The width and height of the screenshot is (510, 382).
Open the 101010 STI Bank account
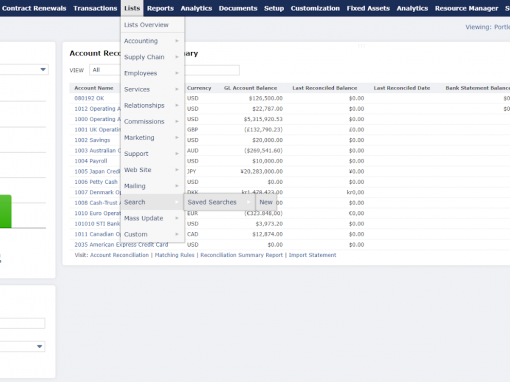tap(97, 224)
